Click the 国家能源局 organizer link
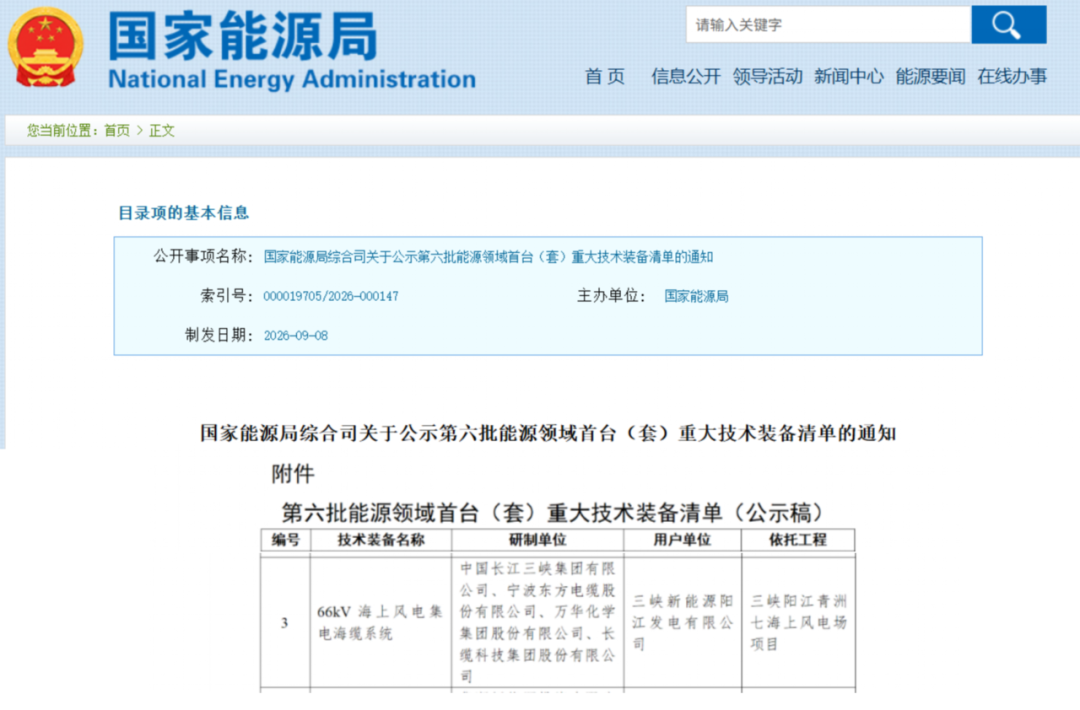 696,296
